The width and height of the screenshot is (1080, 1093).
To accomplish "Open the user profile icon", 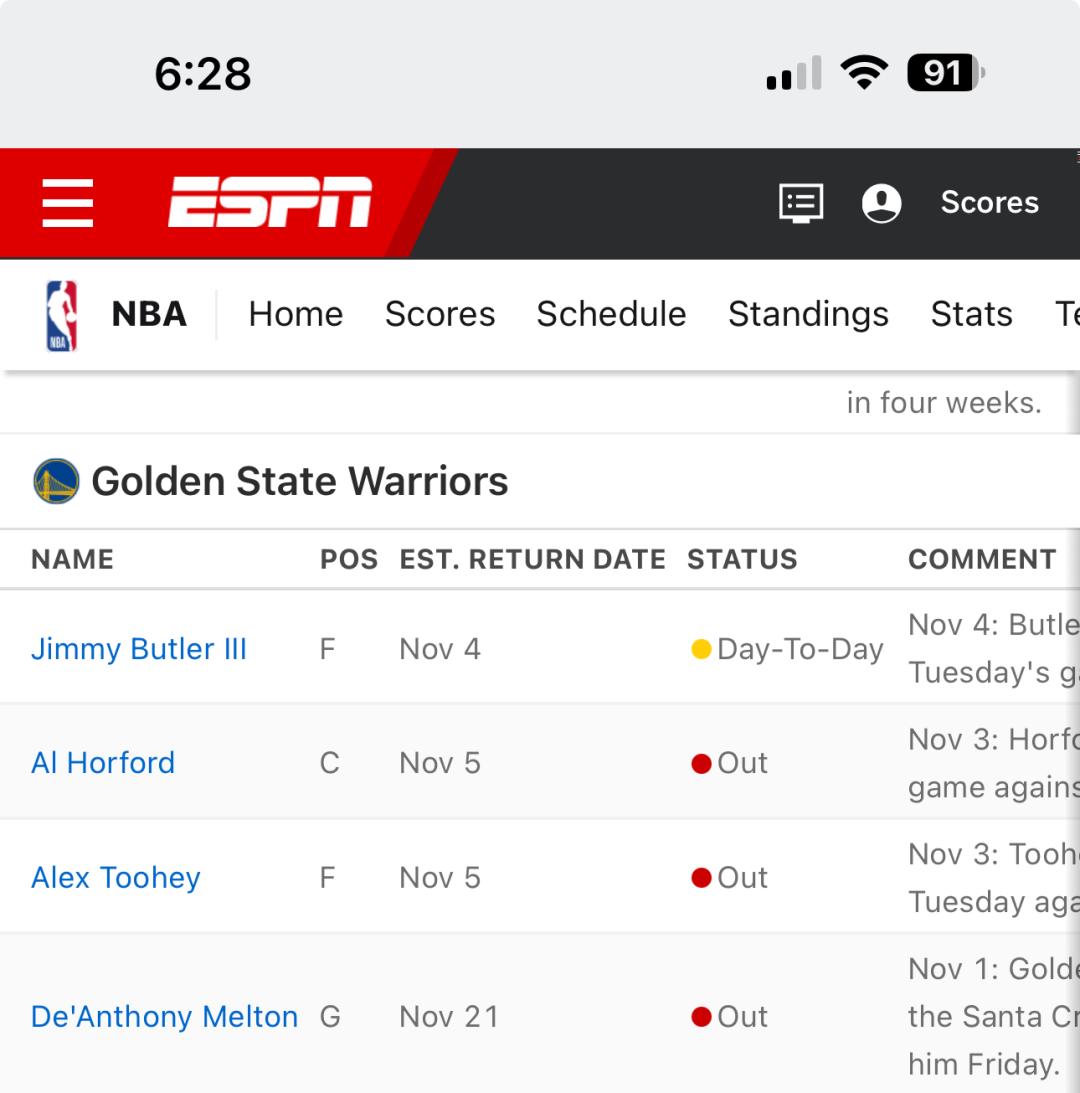I will pyautogui.click(x=881, y=203).
